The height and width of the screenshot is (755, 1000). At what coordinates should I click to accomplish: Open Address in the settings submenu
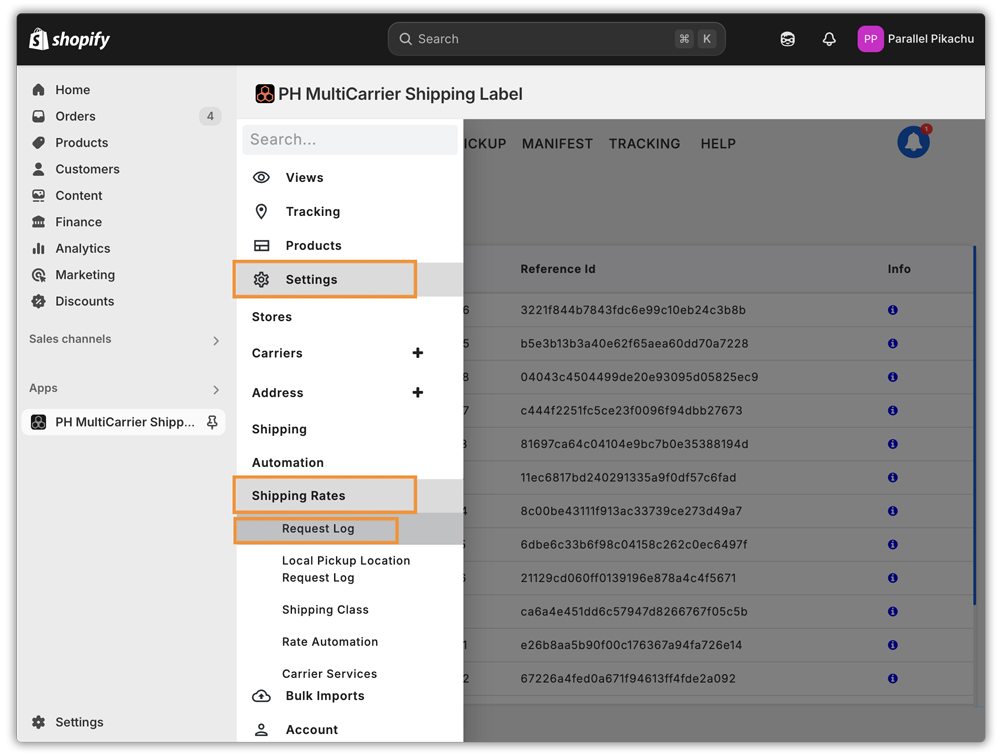pyautogui.click(x=277, y=393)
